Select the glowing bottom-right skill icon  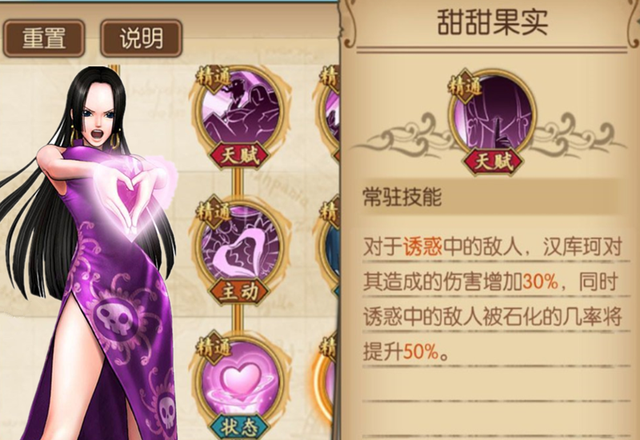327,380
